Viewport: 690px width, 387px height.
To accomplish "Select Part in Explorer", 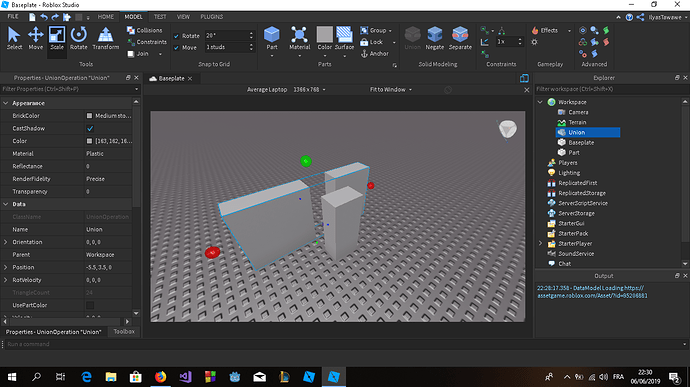I will pyautogui.click(x=573, y=153).
